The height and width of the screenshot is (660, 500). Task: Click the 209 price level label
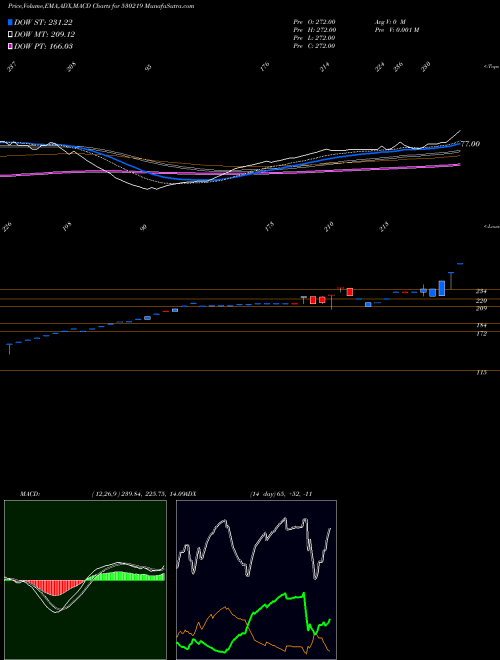[x=481, y=309]
